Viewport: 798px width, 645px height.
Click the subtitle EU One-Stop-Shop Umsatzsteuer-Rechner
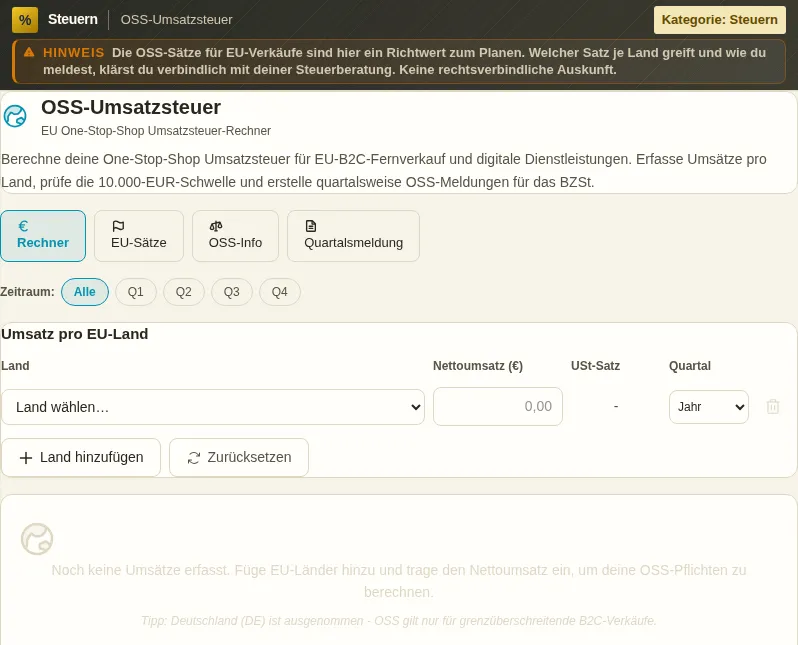tap(156, 131)
